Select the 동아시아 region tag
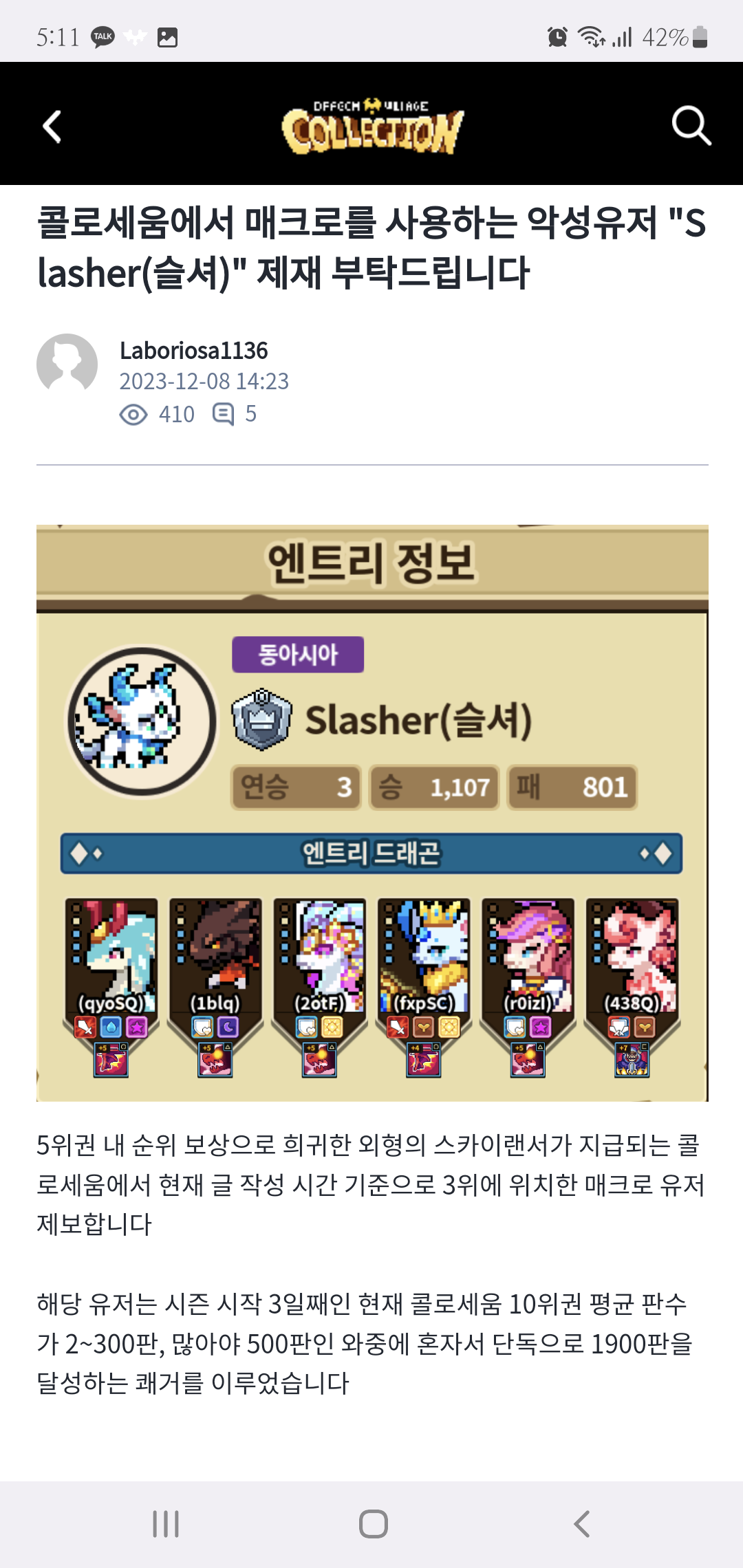743x1568 pixels. click(298, 654)
